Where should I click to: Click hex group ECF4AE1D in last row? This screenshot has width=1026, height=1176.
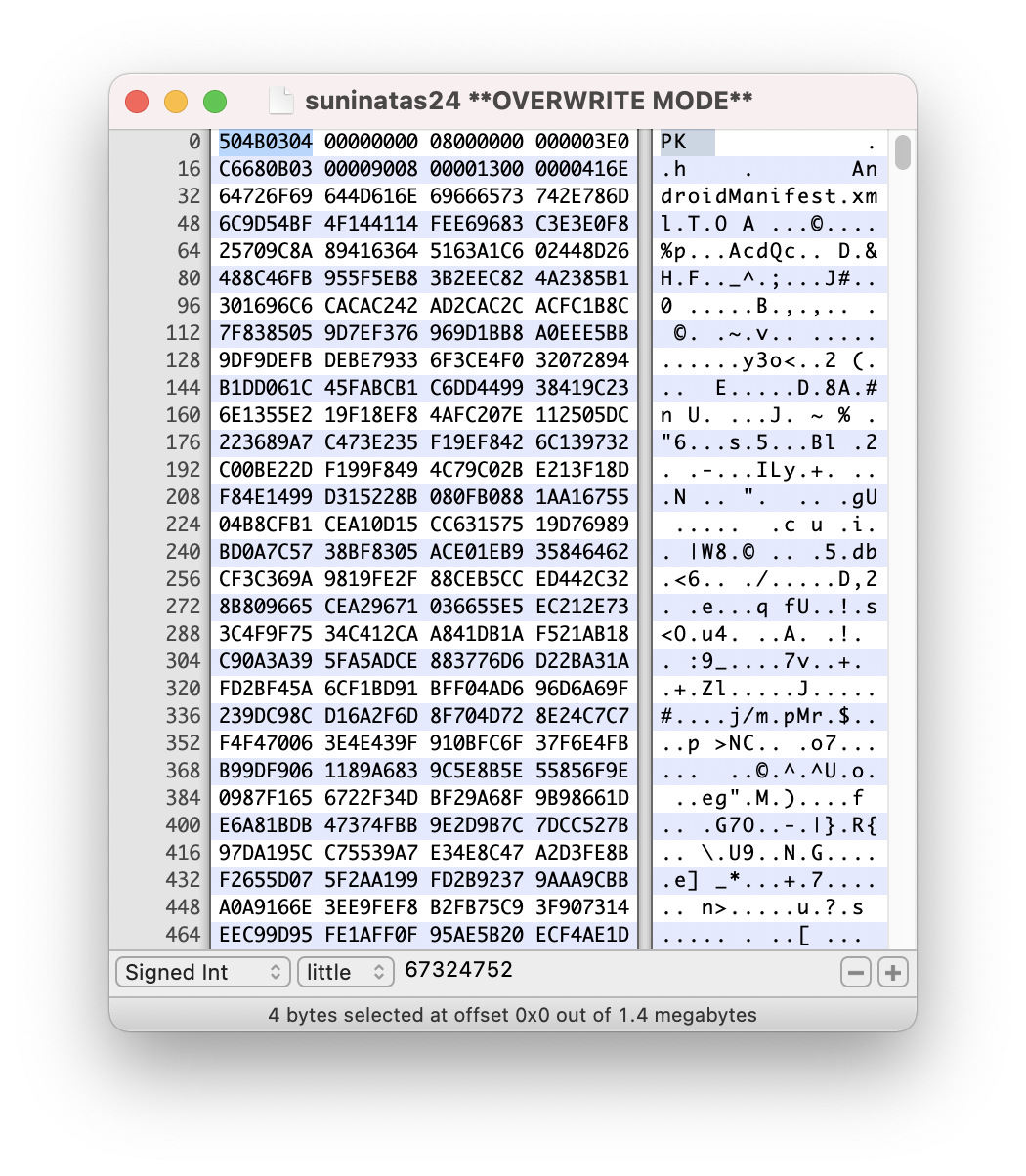[582, 935]
